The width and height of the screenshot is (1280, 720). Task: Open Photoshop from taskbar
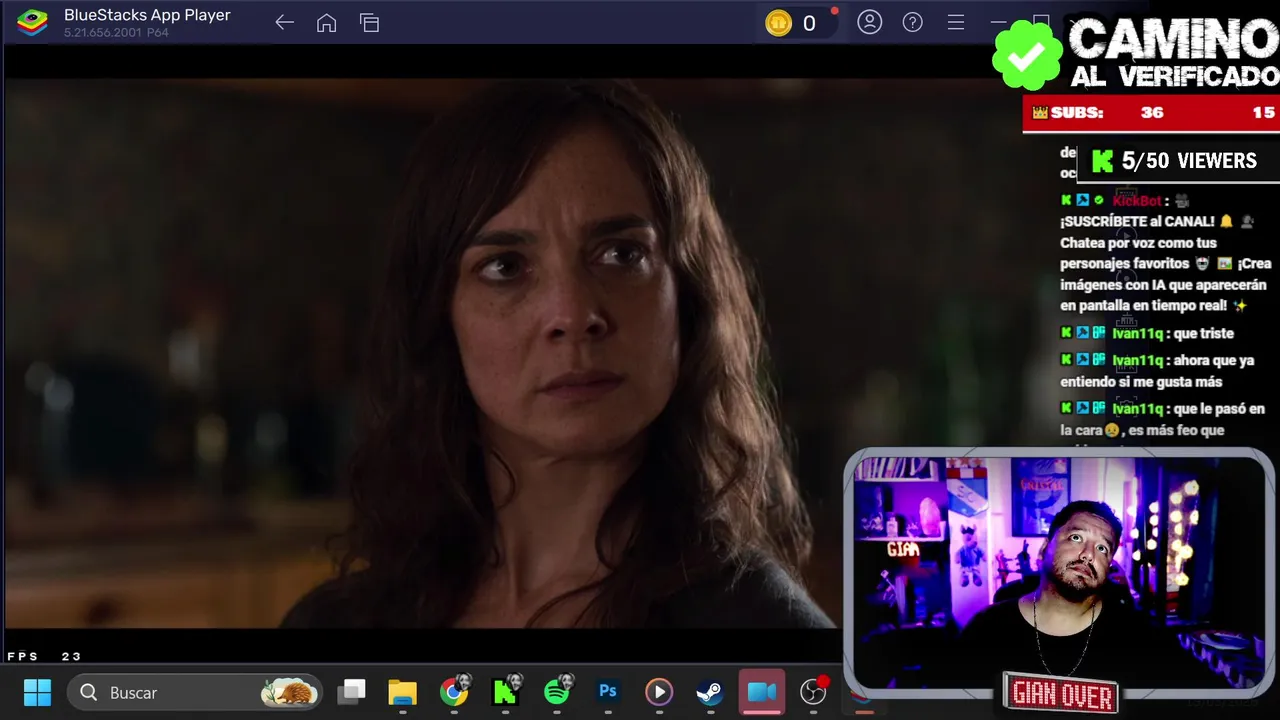tap(608, 692)
